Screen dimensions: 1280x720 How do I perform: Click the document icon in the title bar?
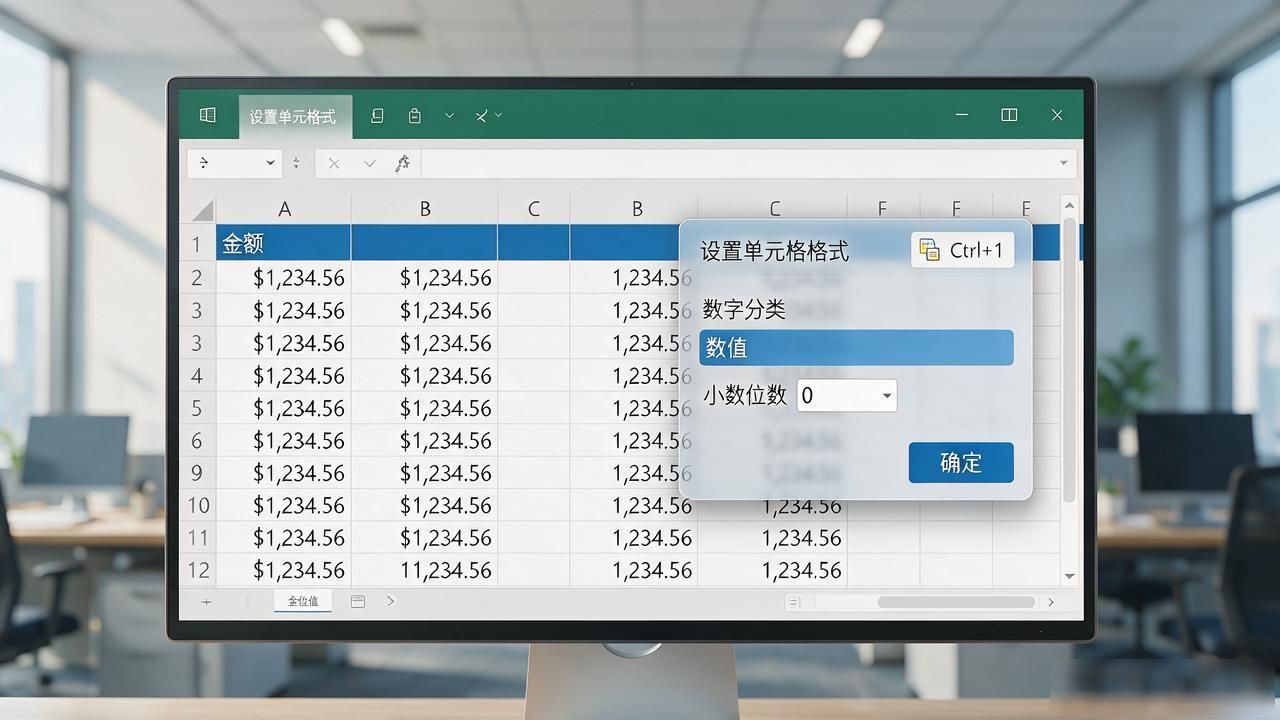(377, 116)
